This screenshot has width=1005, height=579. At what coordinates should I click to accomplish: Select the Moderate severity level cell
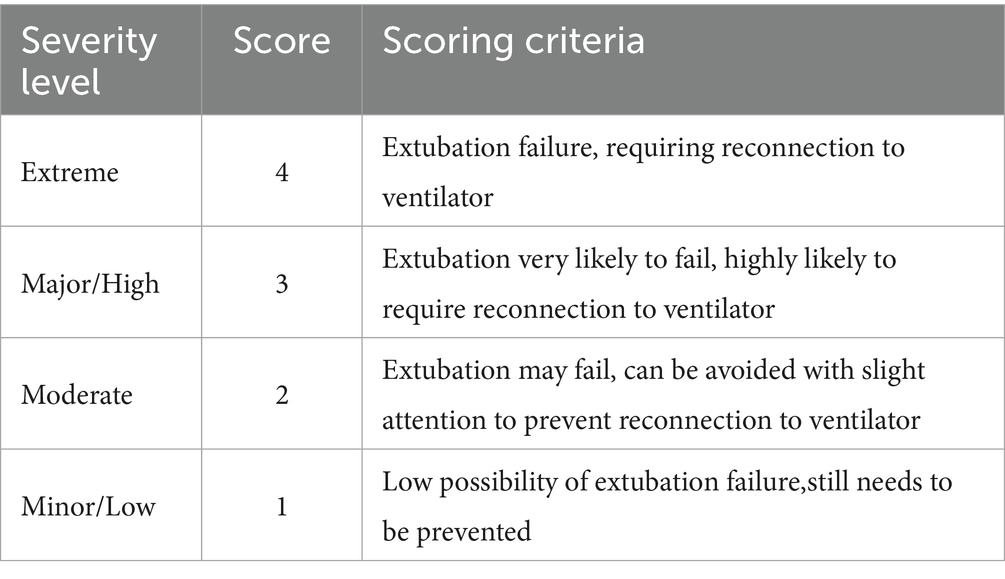coord(77,395)
